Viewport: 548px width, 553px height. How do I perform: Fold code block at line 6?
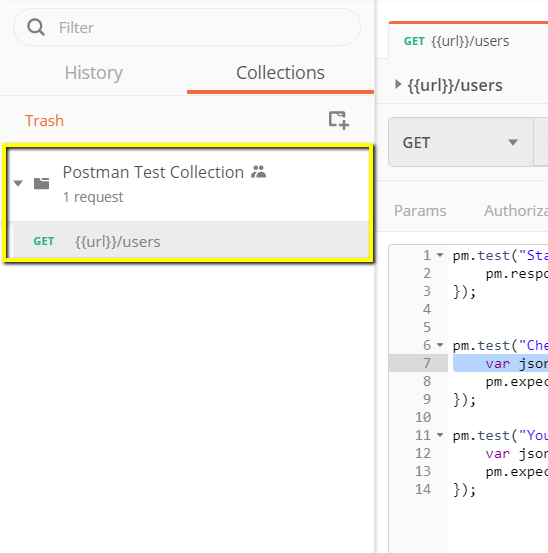click(x=440, y=345)
